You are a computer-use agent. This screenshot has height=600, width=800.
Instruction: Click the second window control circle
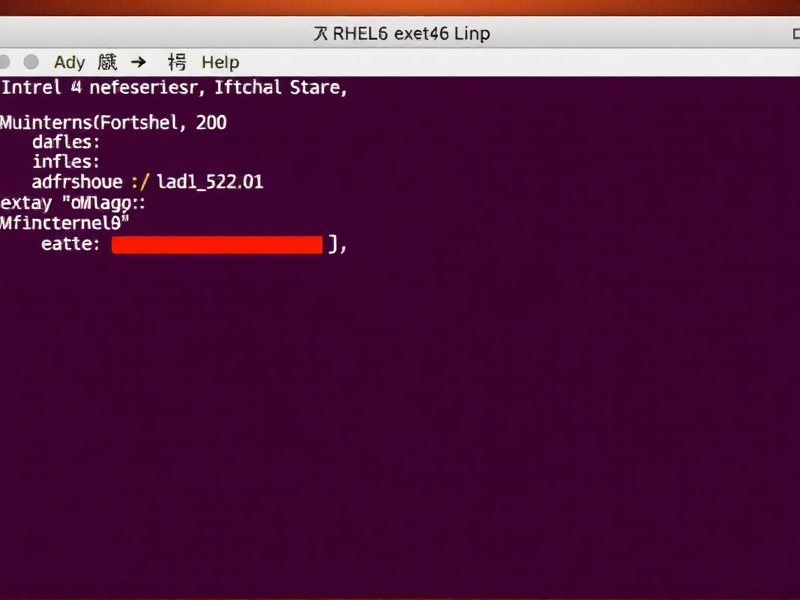31,61
